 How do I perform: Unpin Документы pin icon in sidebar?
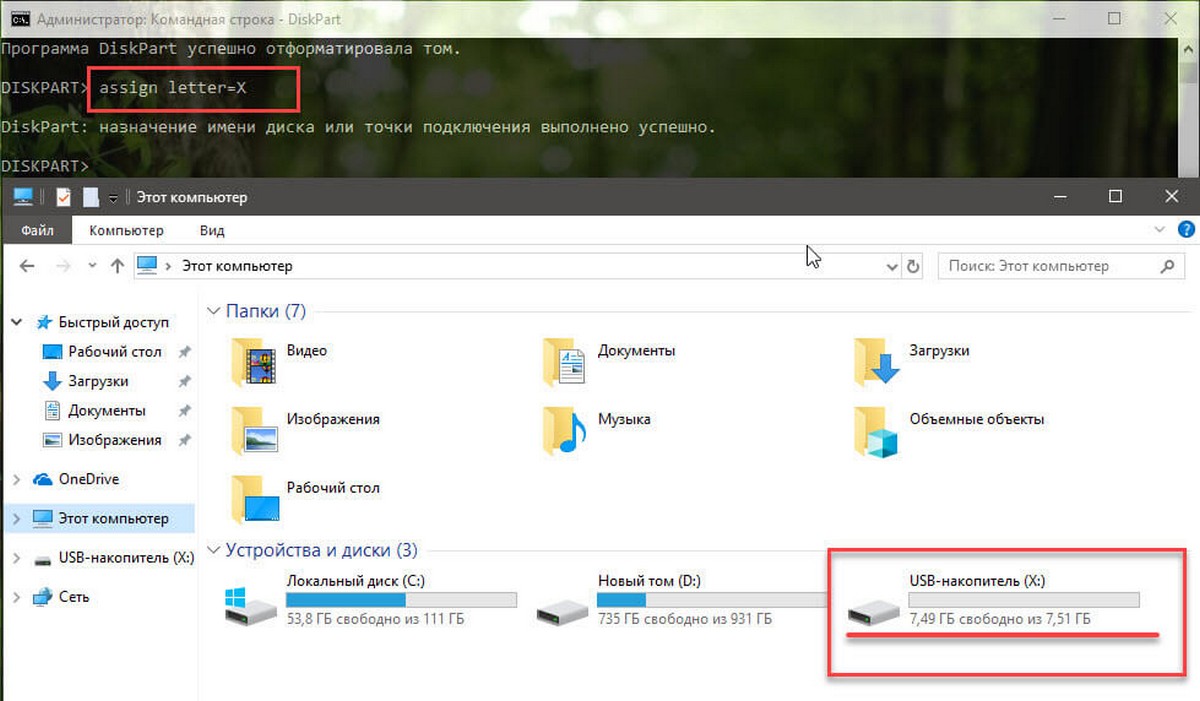point(184,411)
